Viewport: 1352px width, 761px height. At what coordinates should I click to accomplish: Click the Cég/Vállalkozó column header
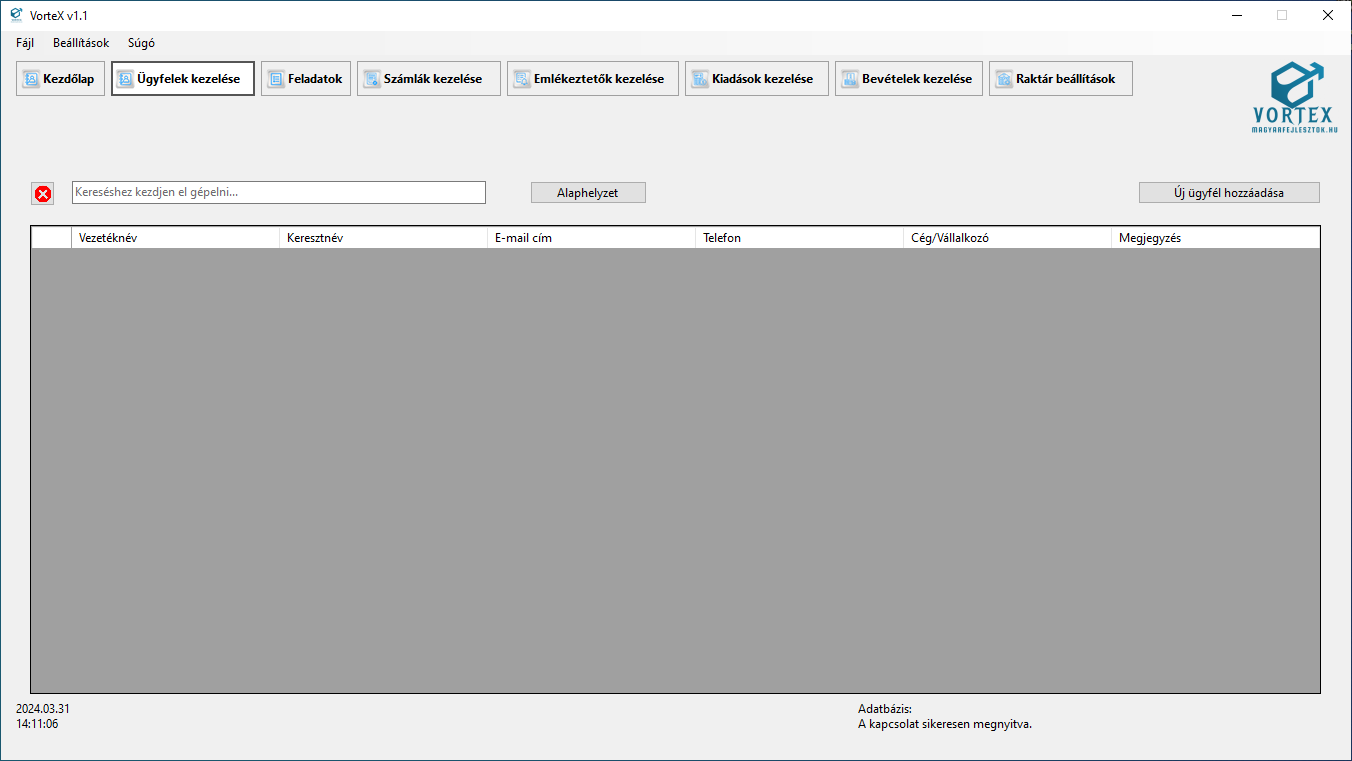[x=1007, y=238]
